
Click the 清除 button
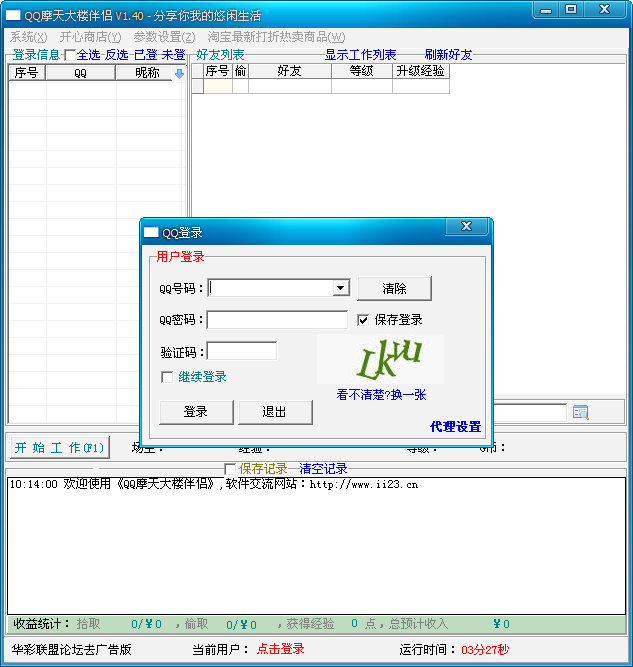point(394,288)
